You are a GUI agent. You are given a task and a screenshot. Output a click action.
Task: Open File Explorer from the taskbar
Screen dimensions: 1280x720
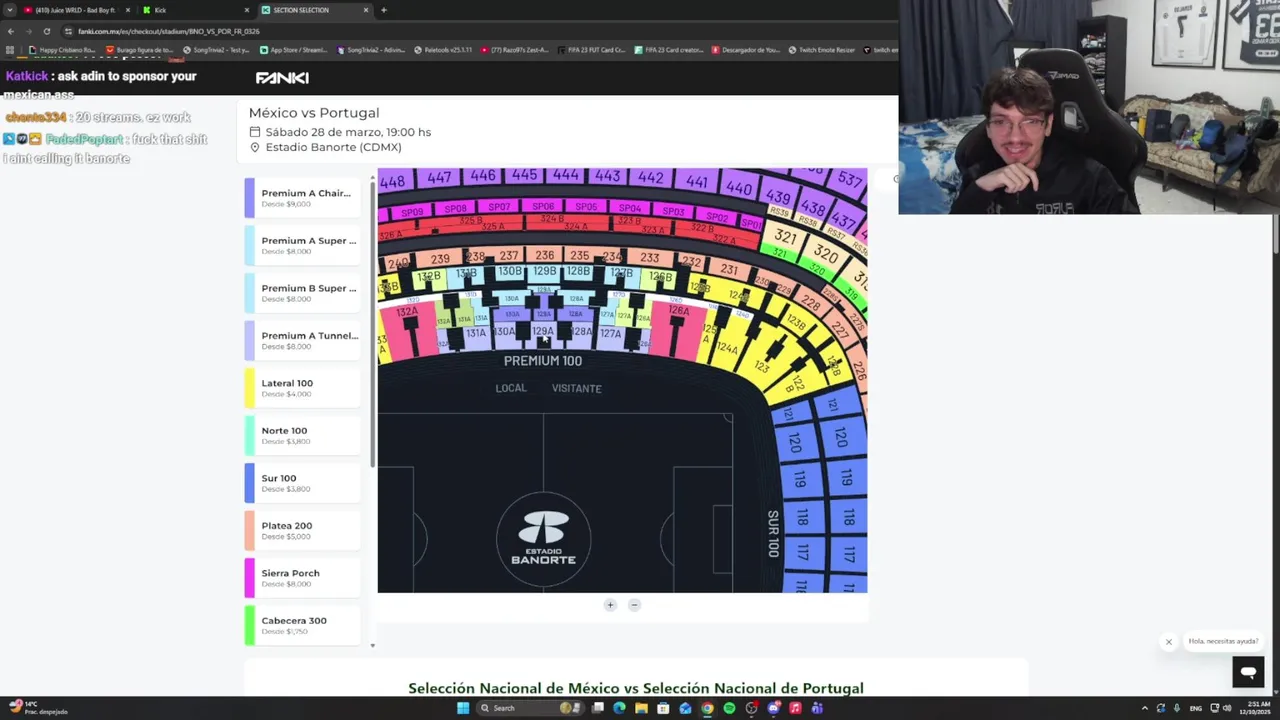tap(641, 708)
